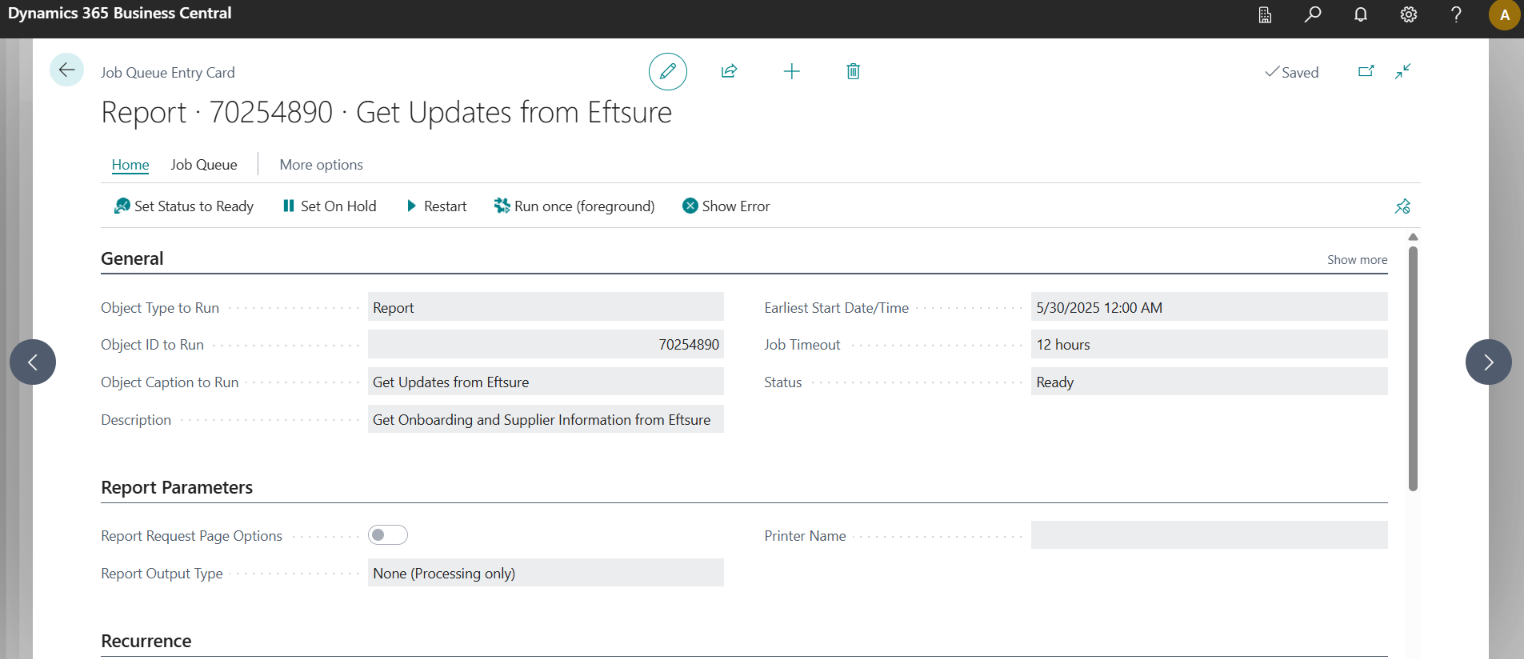The width and height of the screenshot is (1524, 659).
Task: Click the scrollbar up arrow
Action: tap(1413, 237)
